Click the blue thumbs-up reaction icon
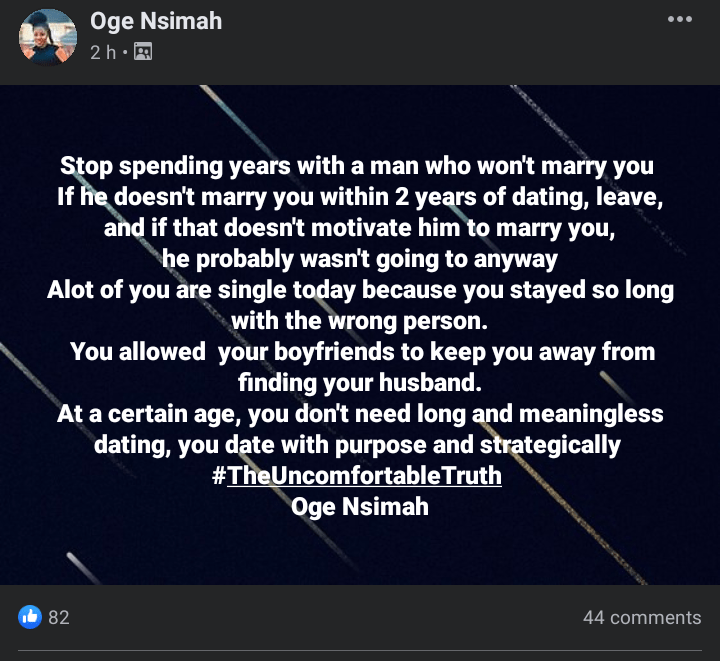Screen dimensions: 720x661 30,617
